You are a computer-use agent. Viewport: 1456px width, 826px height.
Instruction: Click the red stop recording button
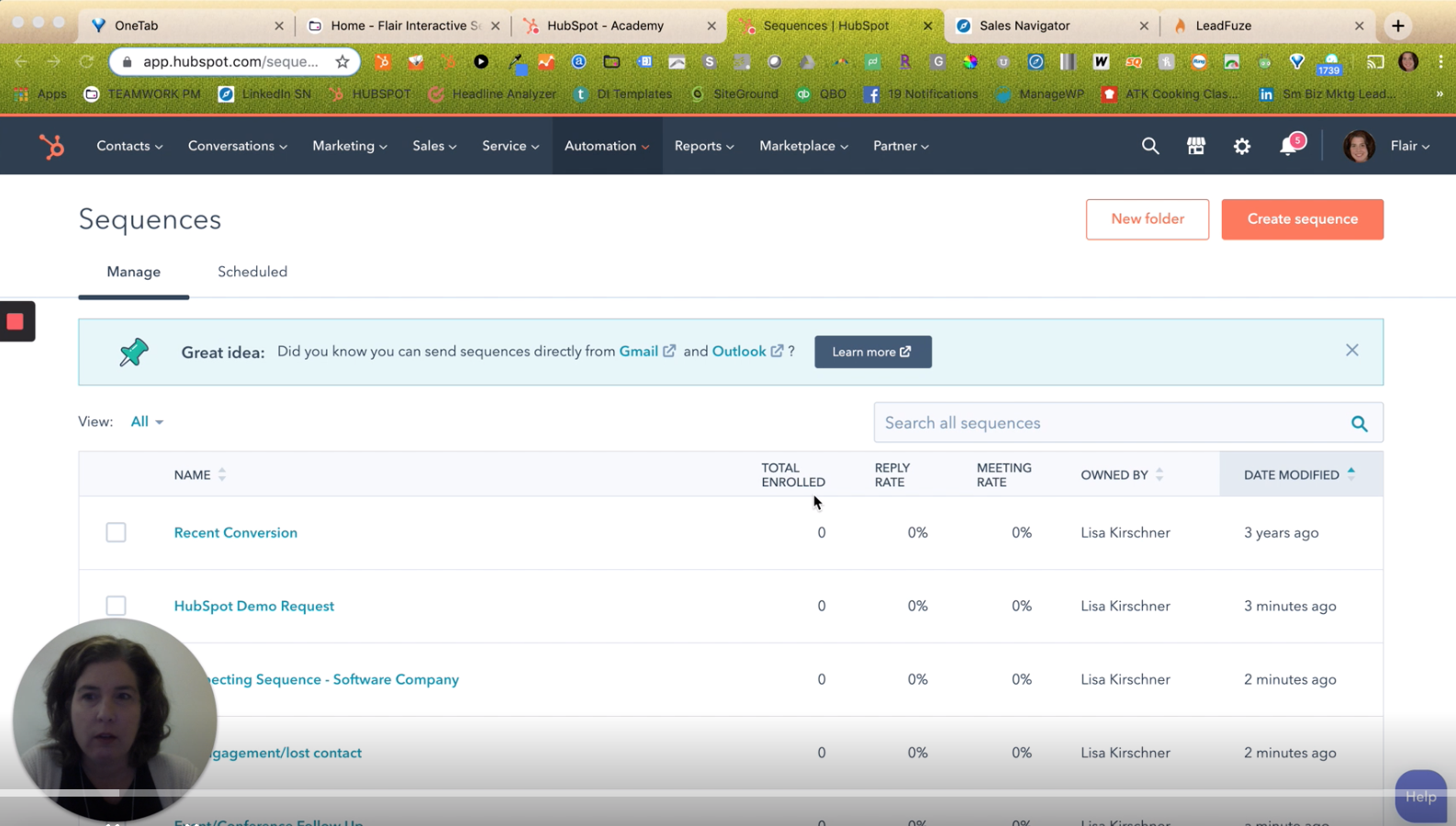16,321
